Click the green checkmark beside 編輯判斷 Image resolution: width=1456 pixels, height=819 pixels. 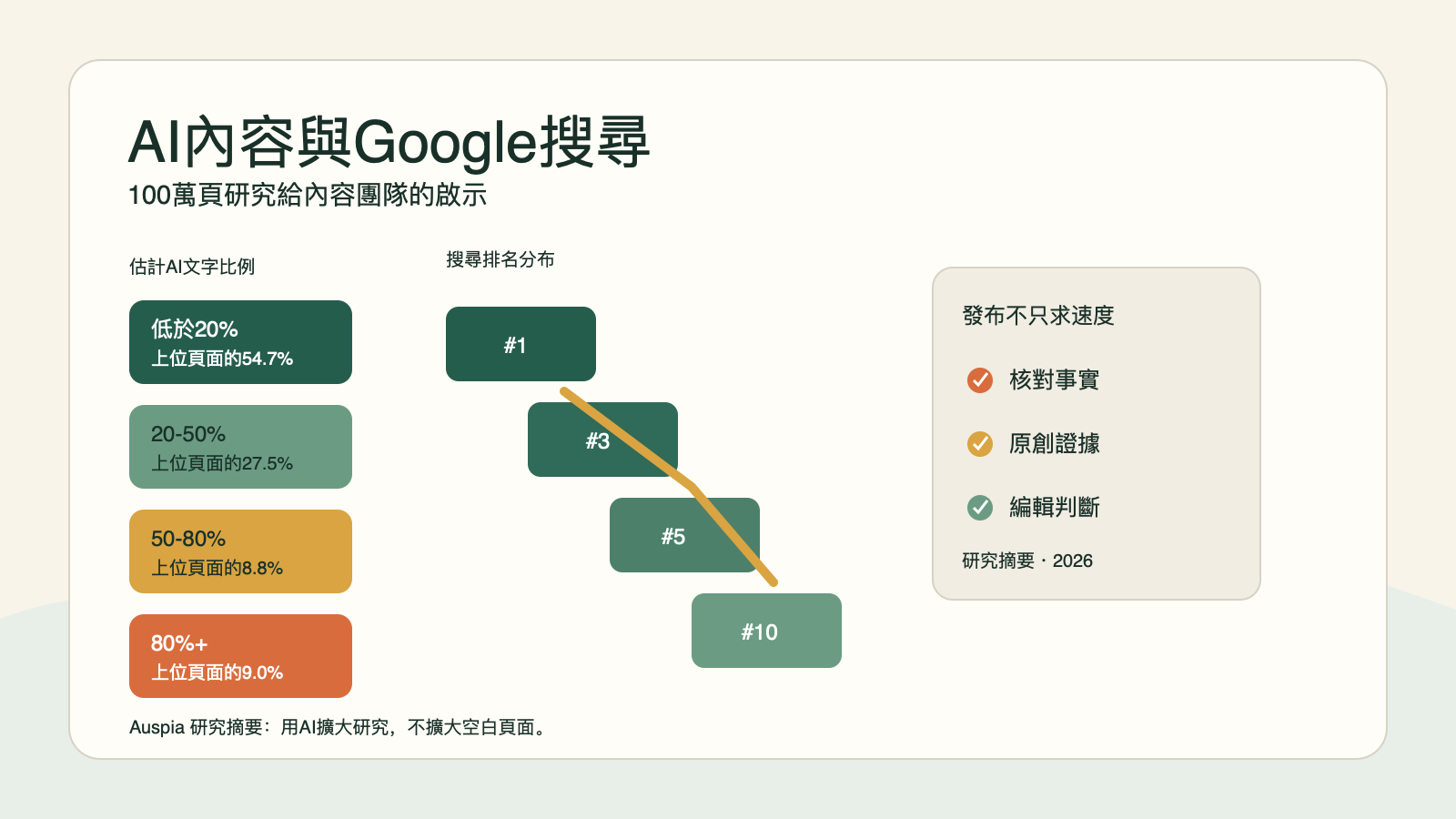point(980,507)
